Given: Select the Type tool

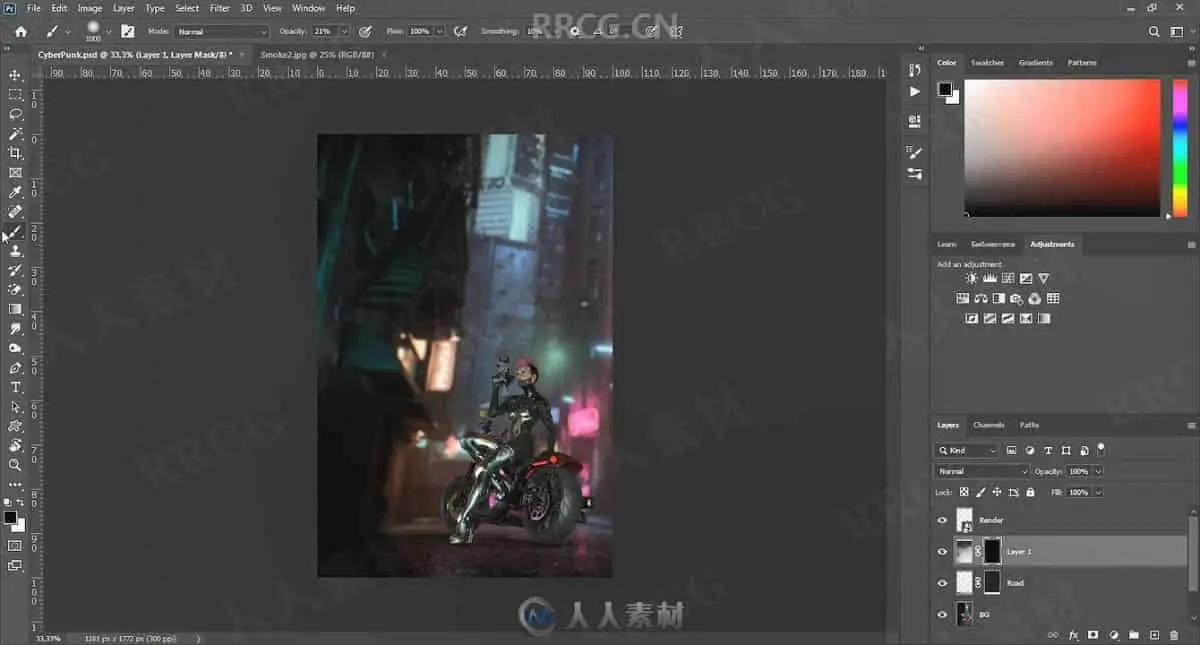Looking at the screenshot, I should pyautogui.click(x=15, y=387).
